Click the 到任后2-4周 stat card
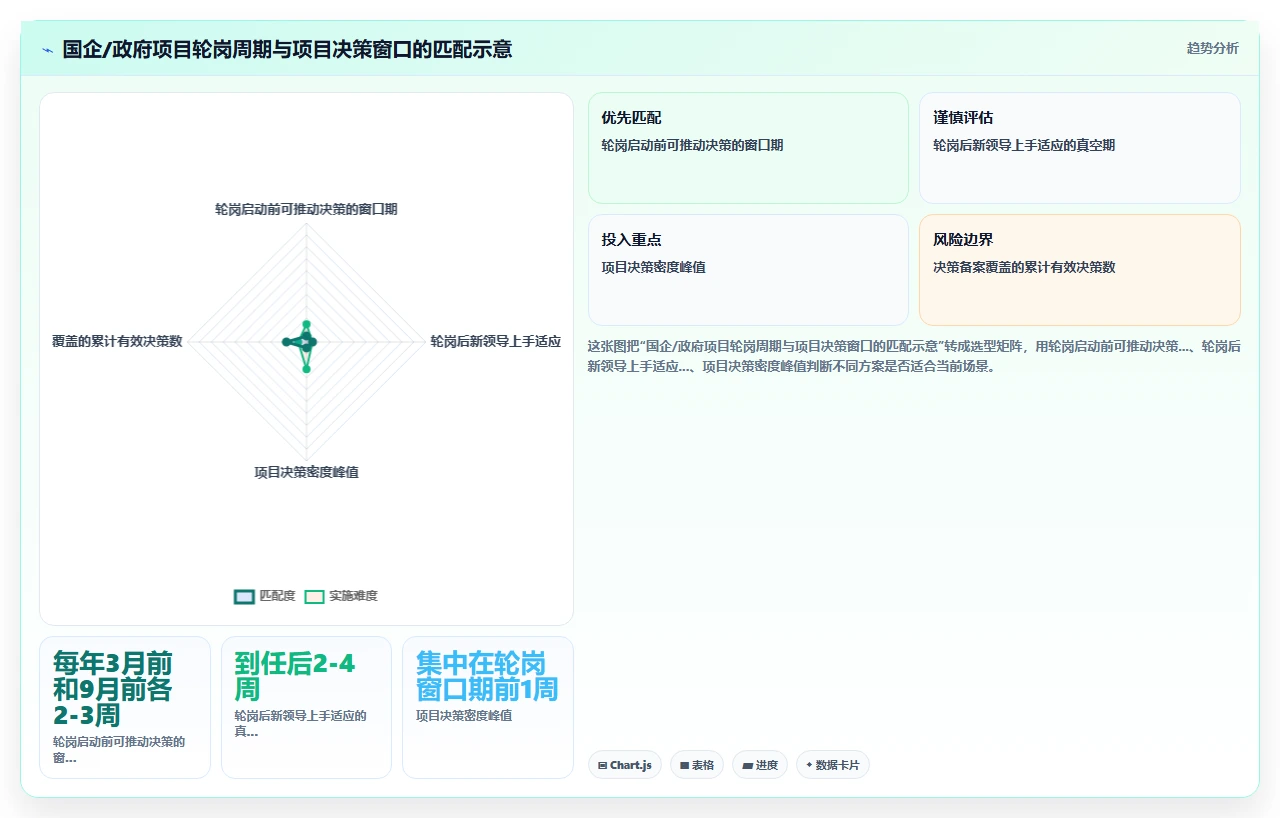Image resolution: width=1280 pixels, height=818 pixels. [306, 707]
